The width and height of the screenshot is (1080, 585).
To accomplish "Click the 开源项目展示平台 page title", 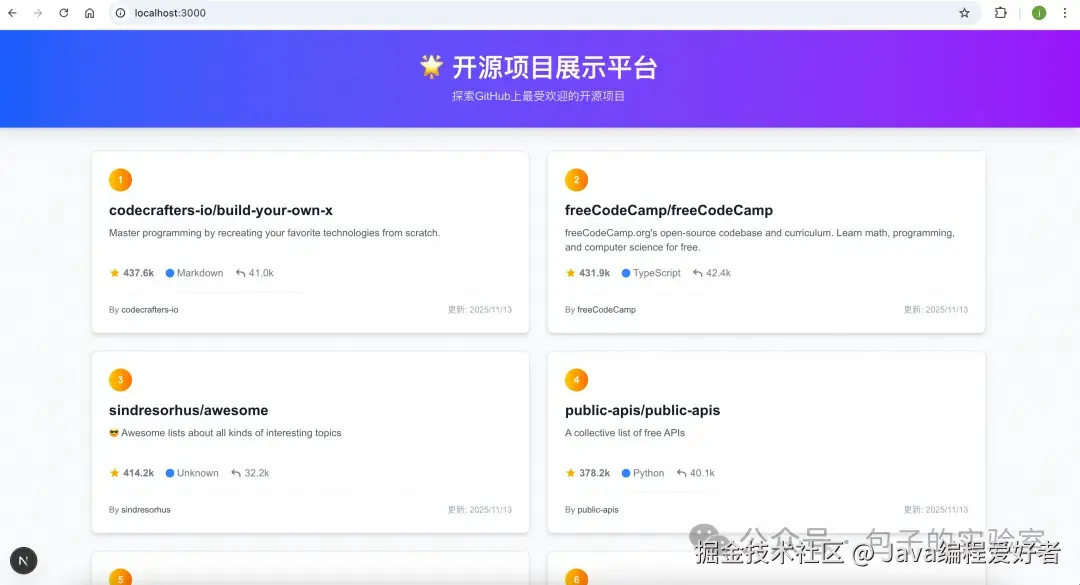I will tap(555, 68).
